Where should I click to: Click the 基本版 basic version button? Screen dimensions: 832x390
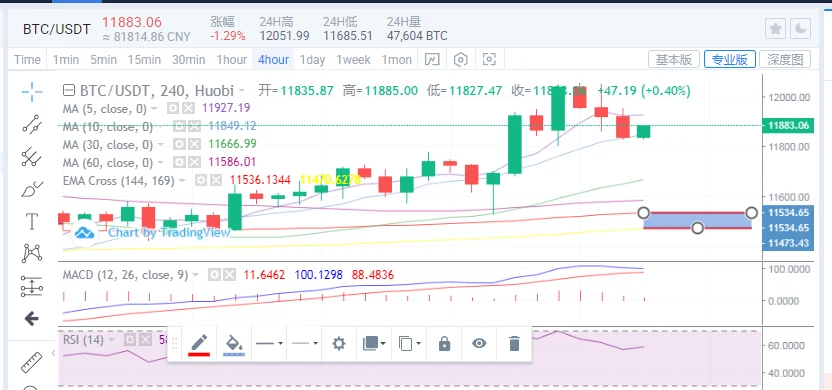tap(674, 59)
